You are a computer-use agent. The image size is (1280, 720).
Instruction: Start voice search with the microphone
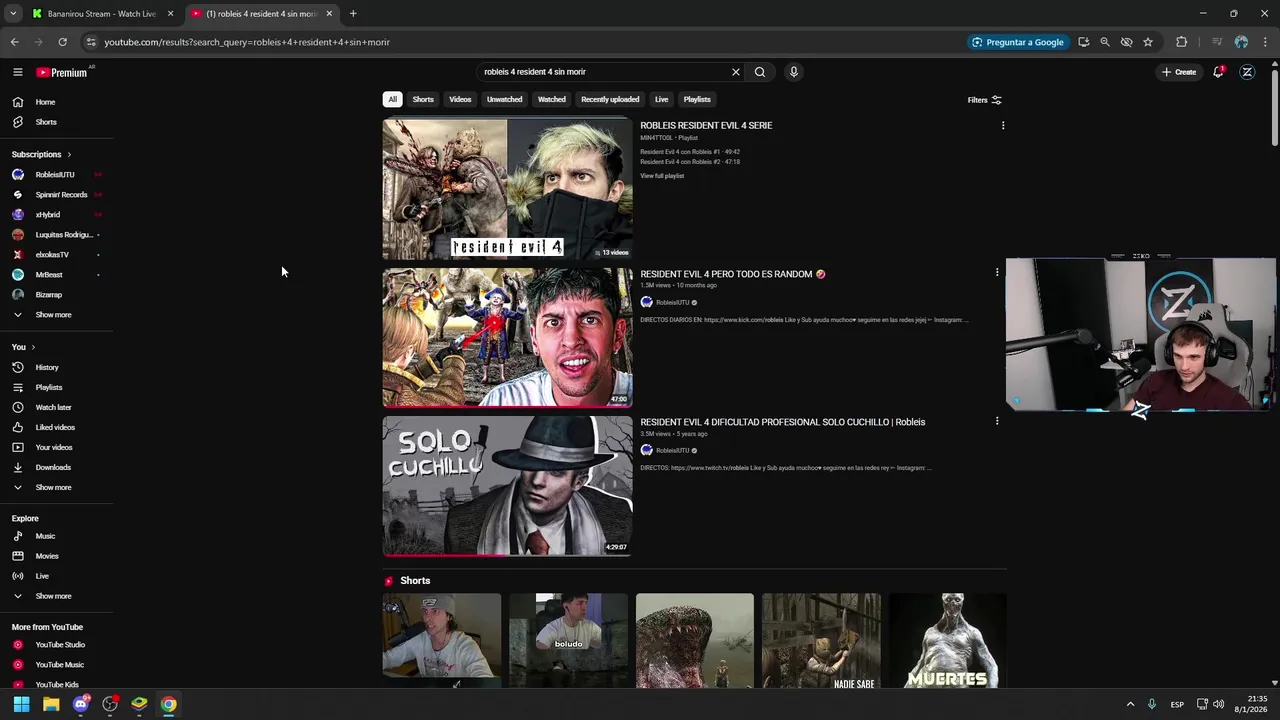click(794, 72)
